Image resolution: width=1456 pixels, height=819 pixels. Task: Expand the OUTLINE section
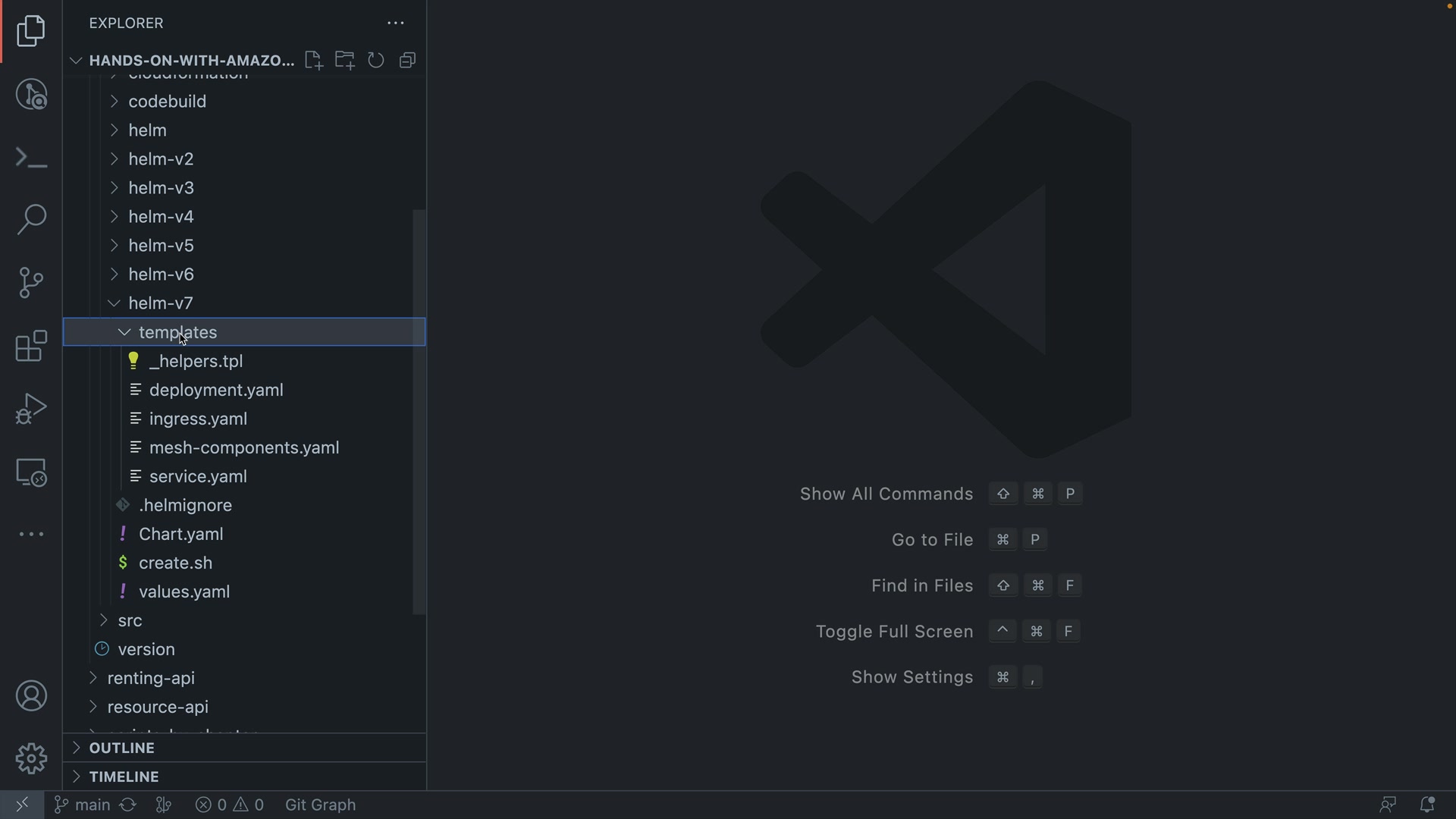(x=122, y=748)
